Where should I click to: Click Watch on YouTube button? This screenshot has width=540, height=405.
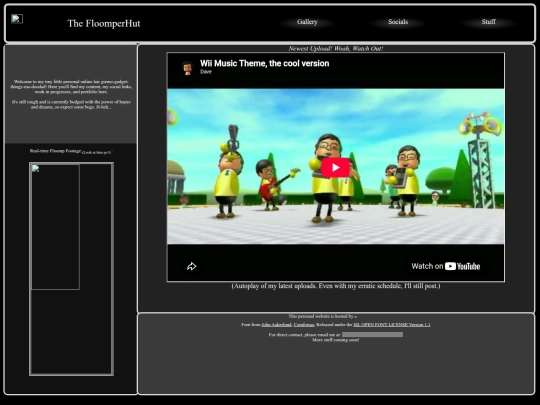446,266
